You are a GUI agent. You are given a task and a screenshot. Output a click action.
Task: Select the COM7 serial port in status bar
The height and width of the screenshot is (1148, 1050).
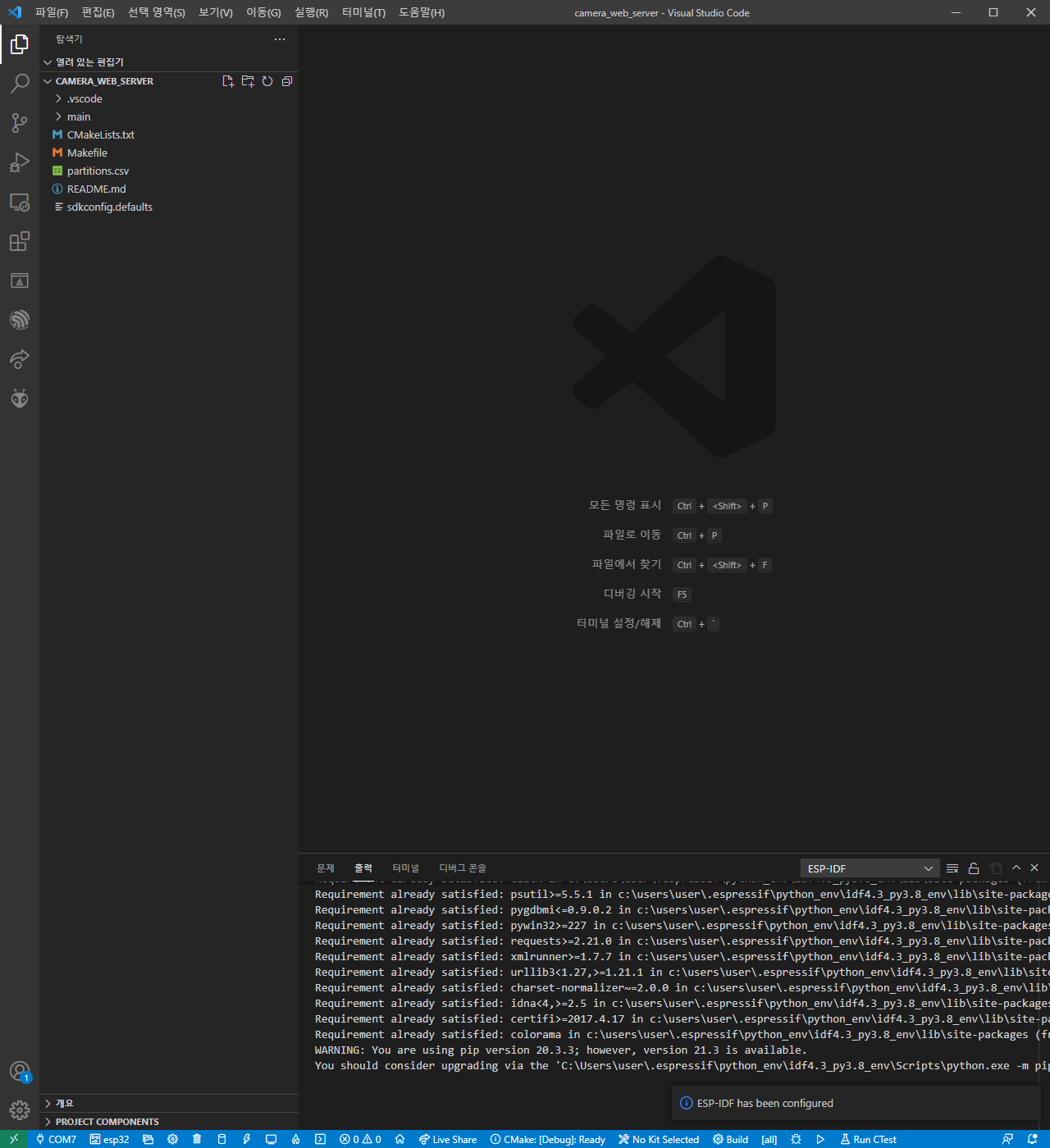click(56, 1139)
